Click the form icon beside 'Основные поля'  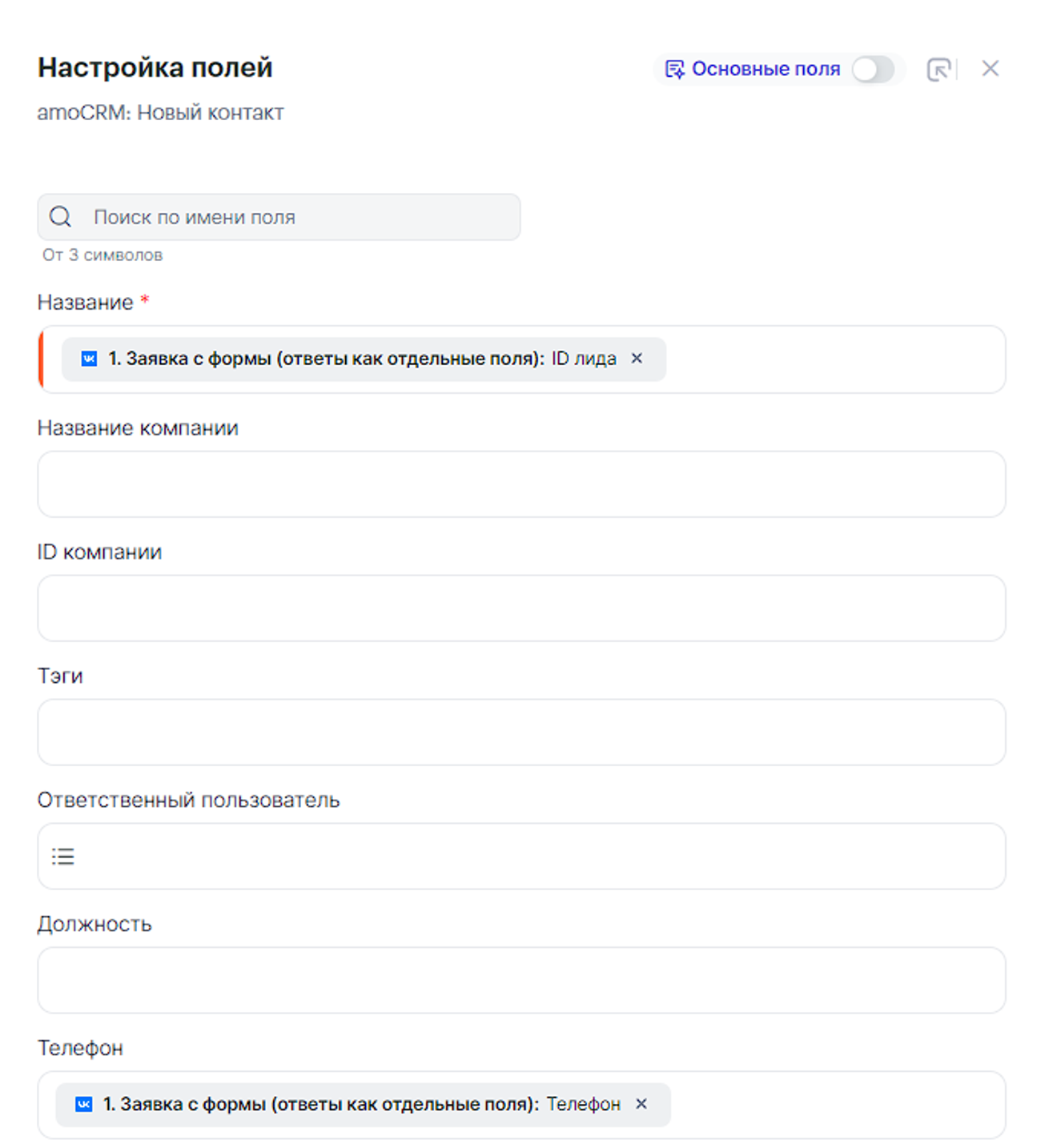pos(674,70)
